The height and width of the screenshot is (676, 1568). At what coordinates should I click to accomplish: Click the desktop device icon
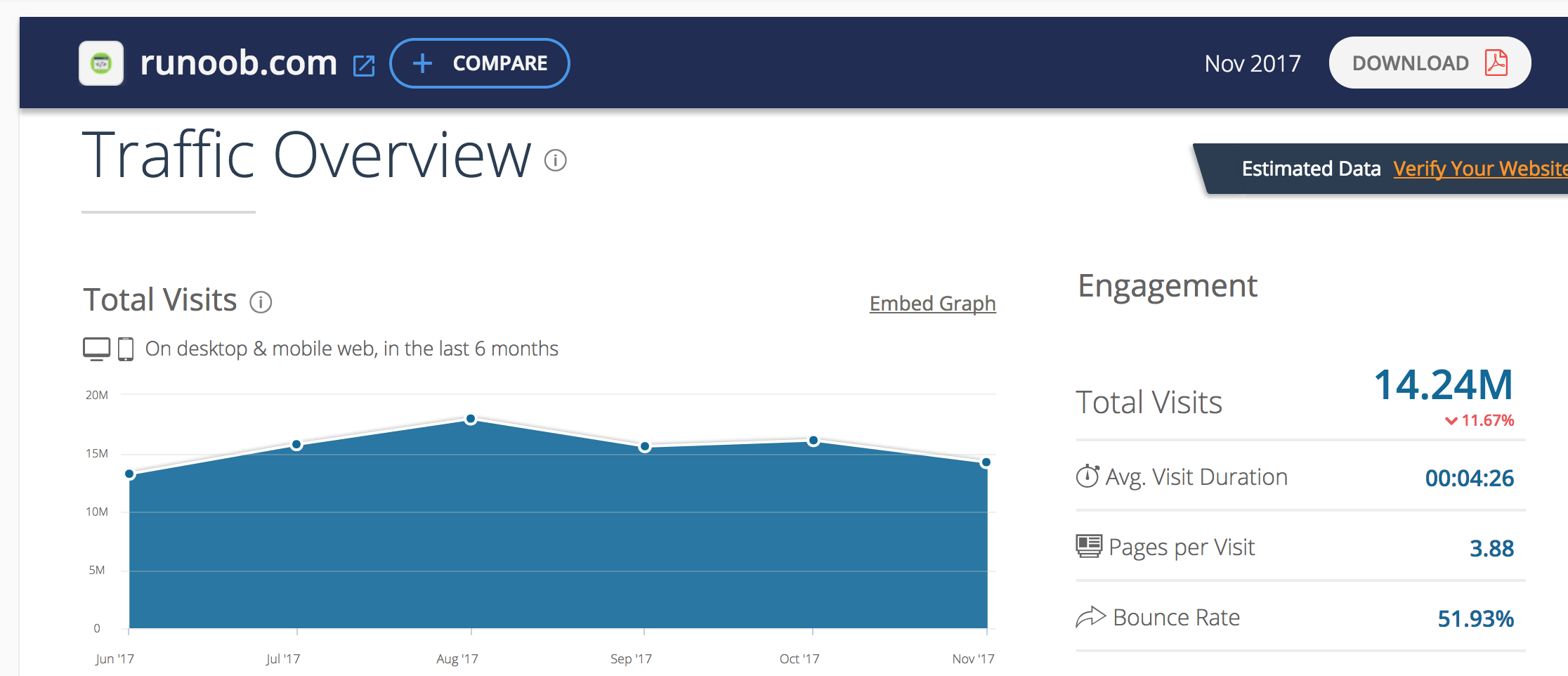[96, 349]
